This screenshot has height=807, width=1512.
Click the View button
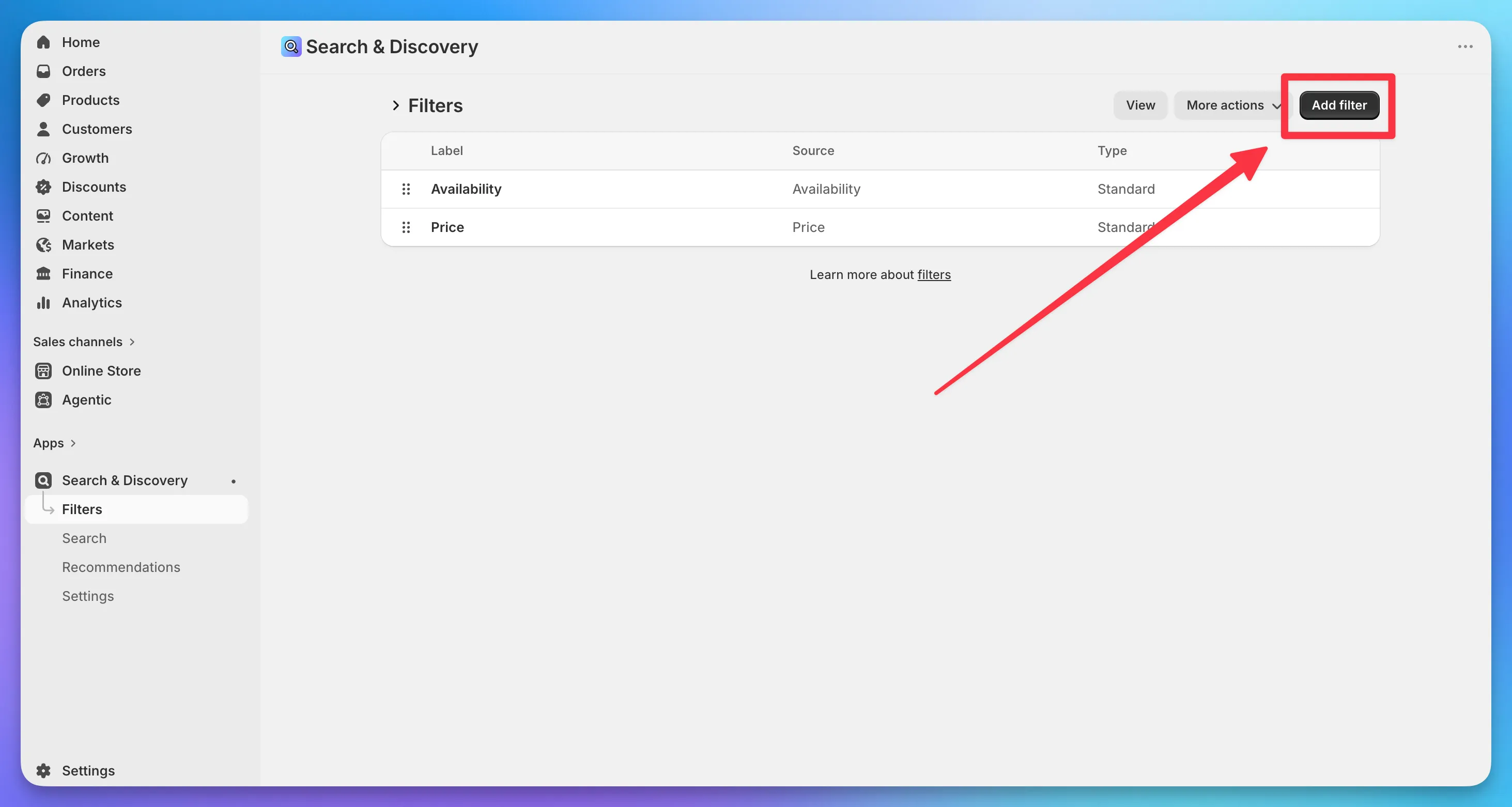[x=1140, y=105]
